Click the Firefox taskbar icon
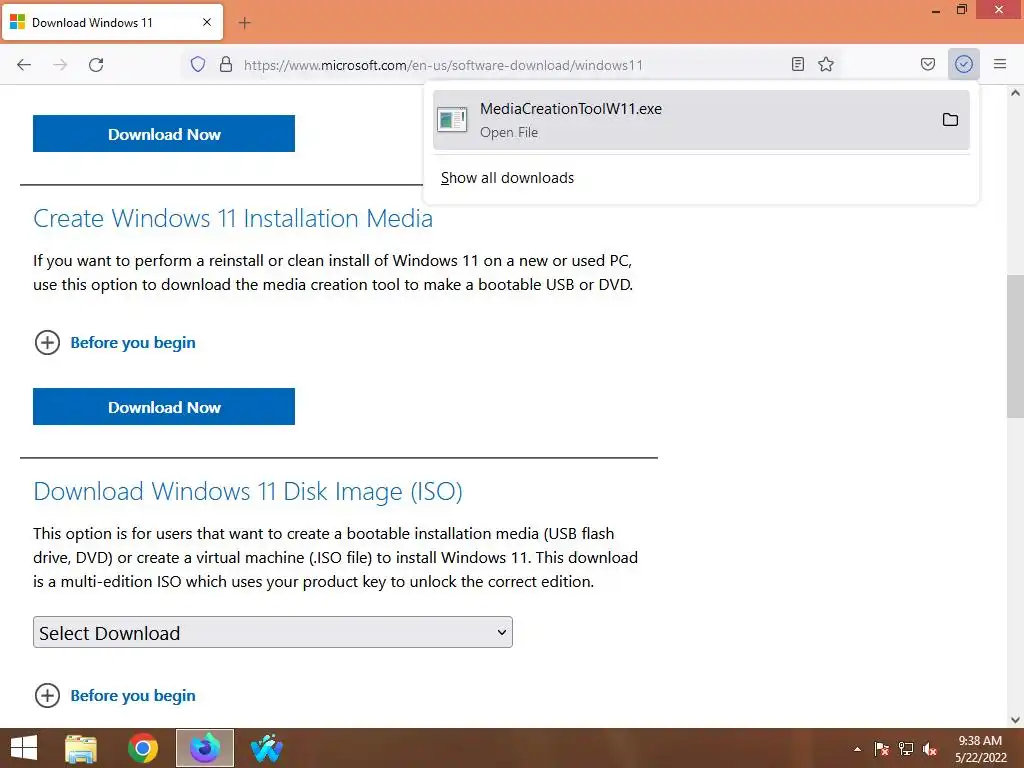Viewport: 1024px width, 768px height. (x=205, y=748)
